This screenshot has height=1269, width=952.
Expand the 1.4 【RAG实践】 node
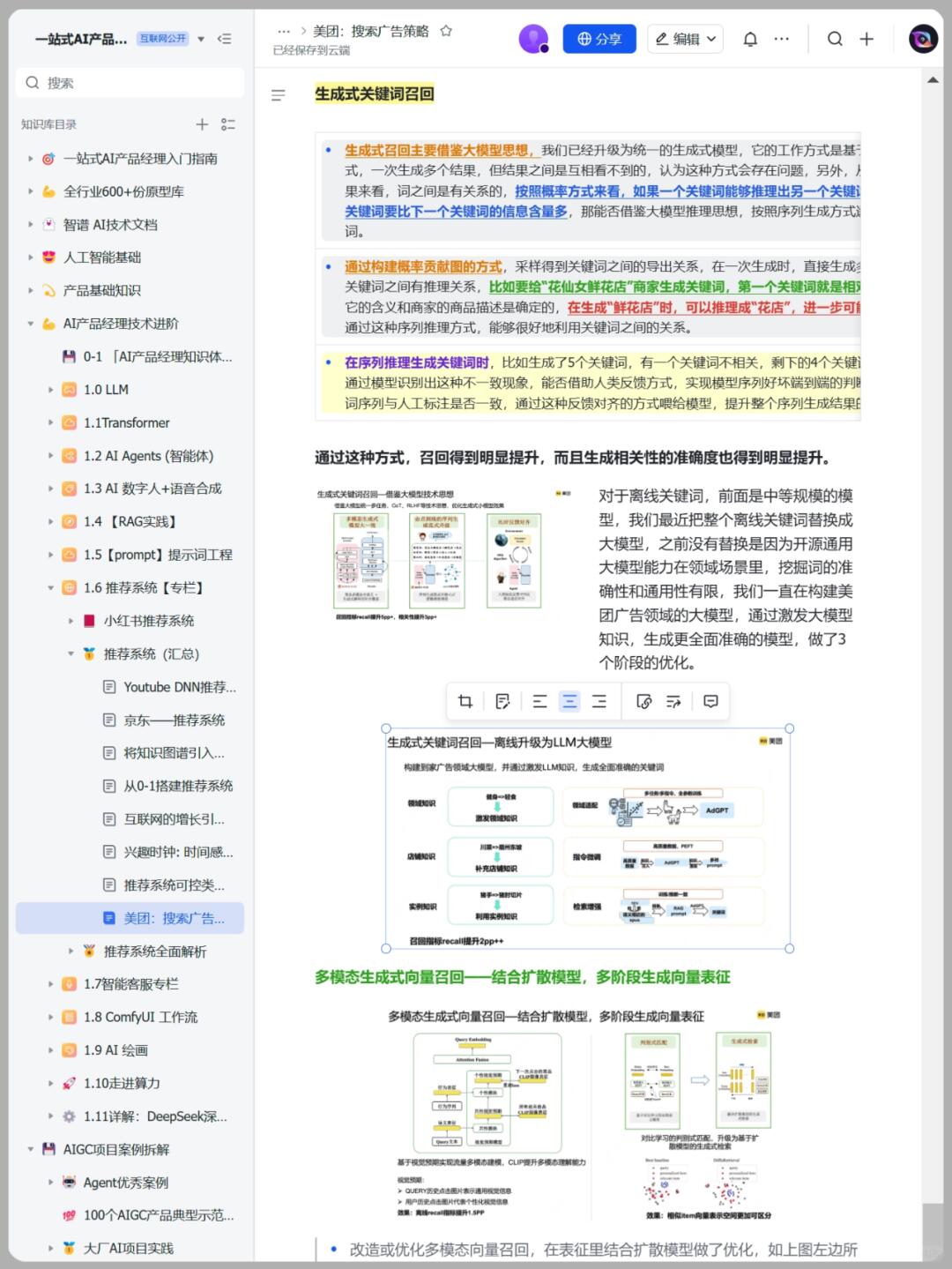click(x=50, y=521)
